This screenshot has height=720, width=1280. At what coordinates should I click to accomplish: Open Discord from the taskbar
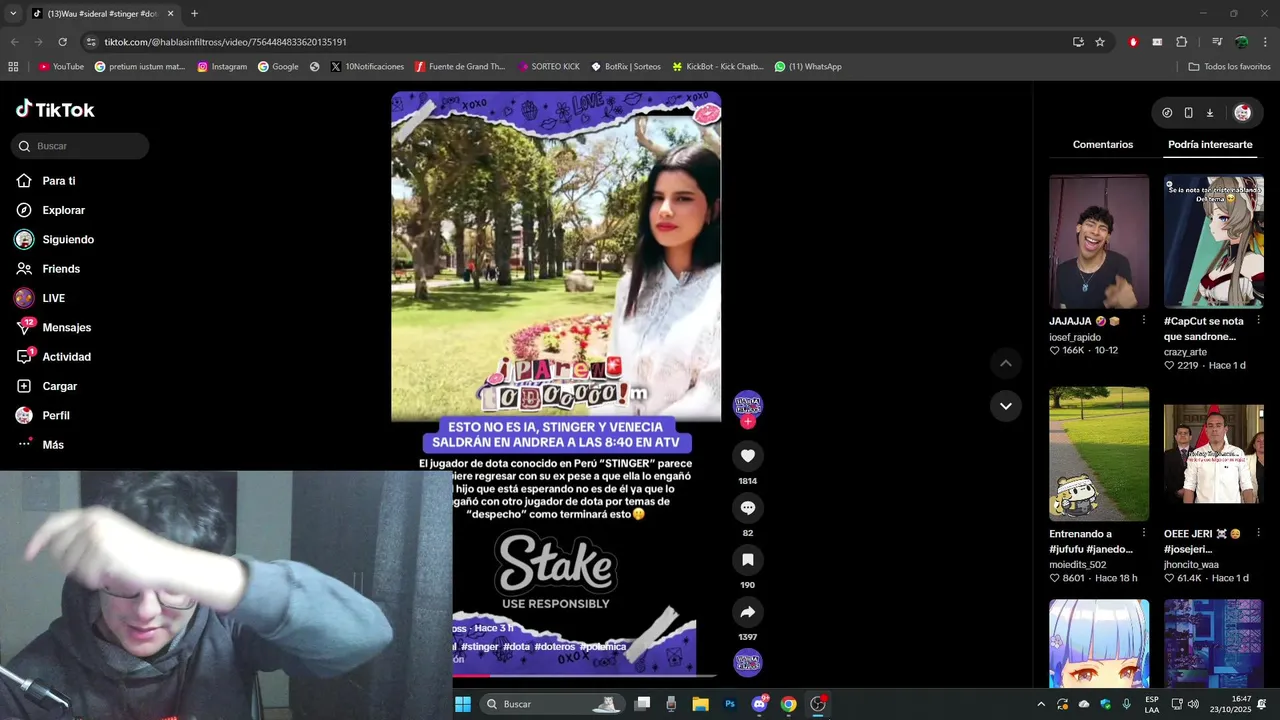[x=760, y=704]
